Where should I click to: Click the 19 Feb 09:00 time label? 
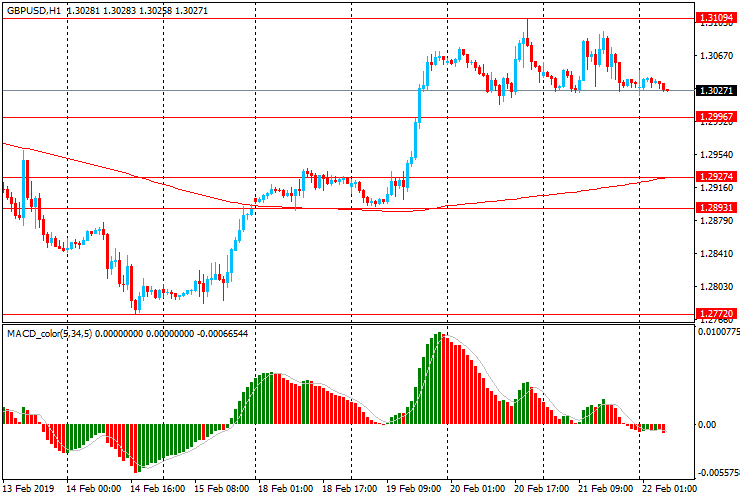413,489
